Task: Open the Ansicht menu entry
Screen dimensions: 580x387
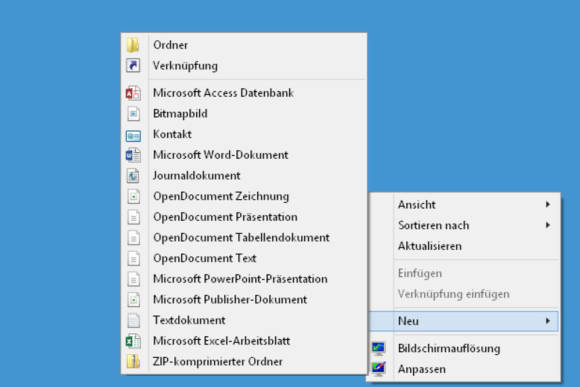Action: point(463,205)
